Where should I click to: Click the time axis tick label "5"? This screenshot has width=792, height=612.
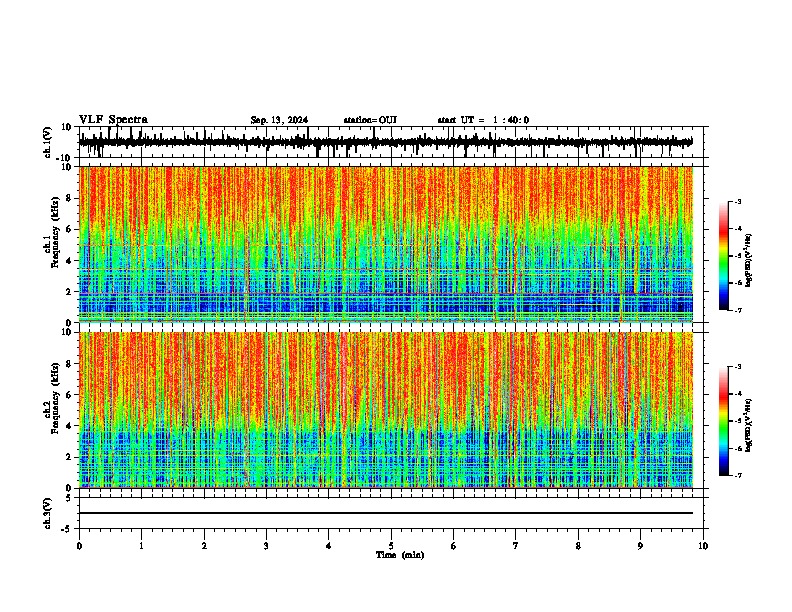(x=391, y=546)
